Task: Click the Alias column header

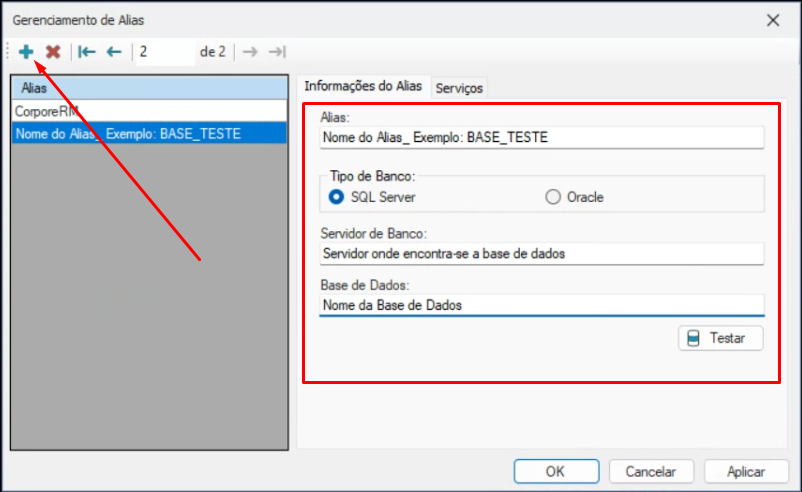Action: click(x=149, y=88)
